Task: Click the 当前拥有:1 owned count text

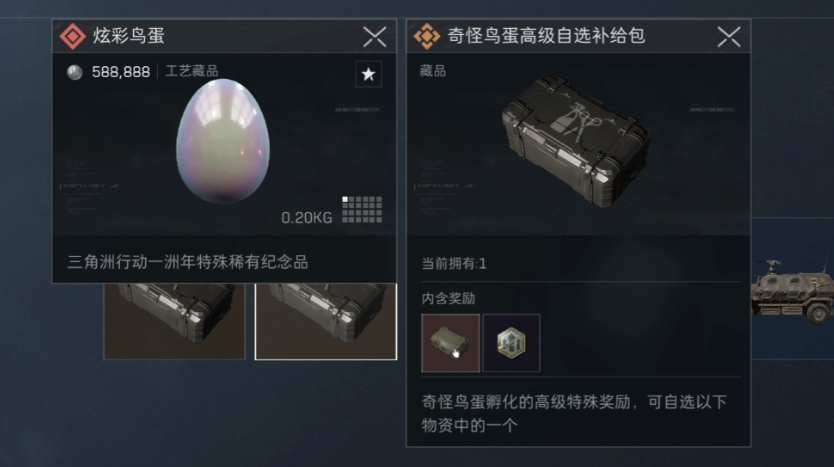Action: [x=454, y=263]
